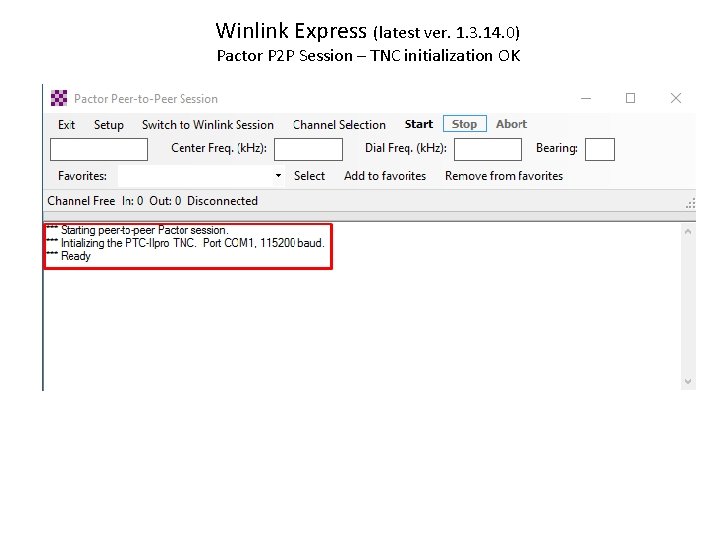Click the 'Ready' log line
The height and width of the screenshot is (540, 720).
pyautogui.click(x=69, y=256)
